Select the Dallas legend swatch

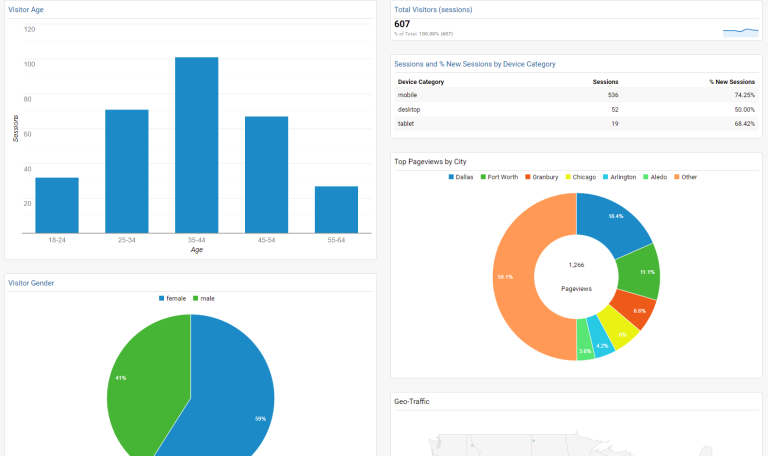point(451,177)
